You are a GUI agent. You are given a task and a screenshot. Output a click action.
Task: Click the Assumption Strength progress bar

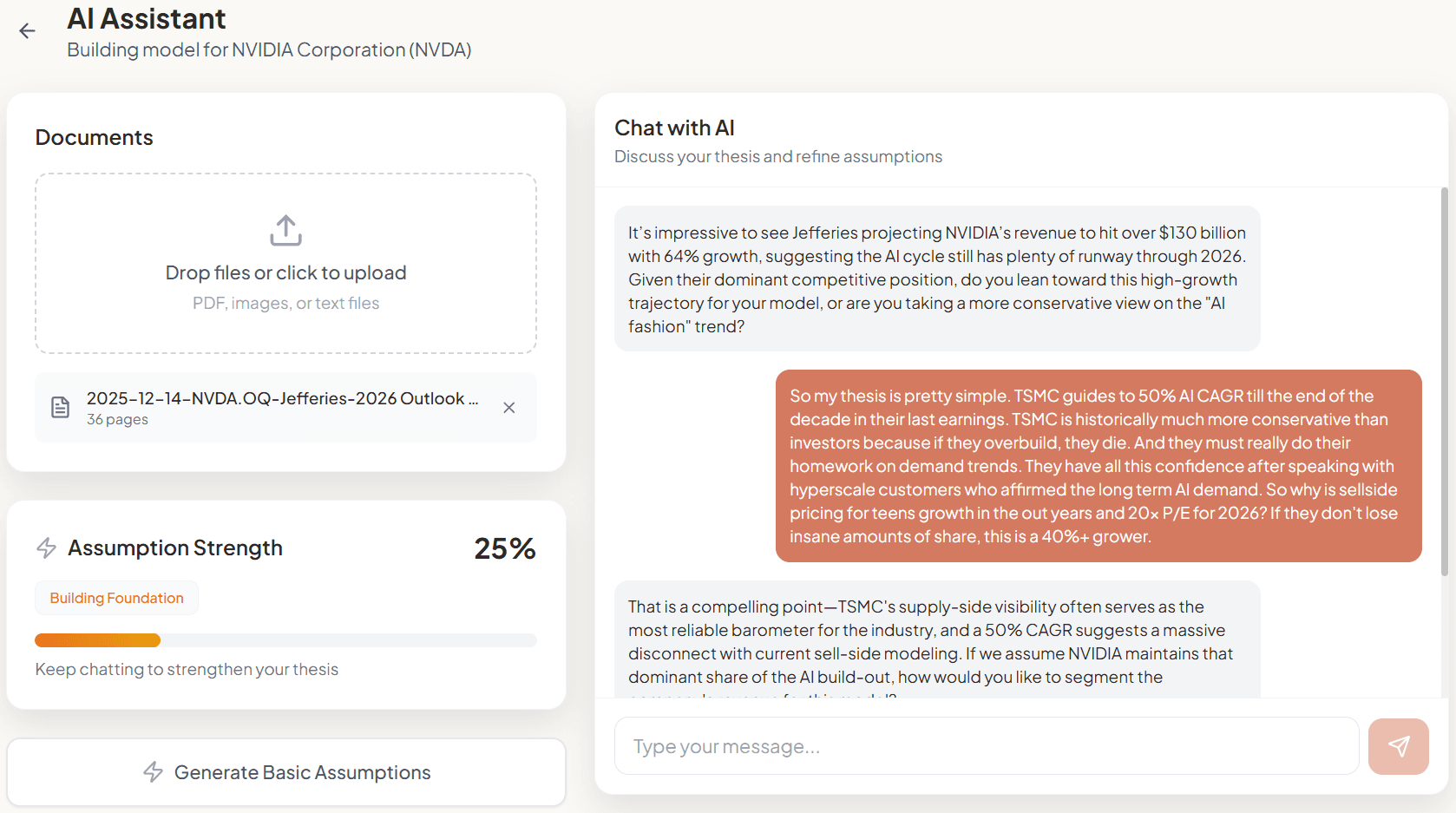[x=285, y=640]
